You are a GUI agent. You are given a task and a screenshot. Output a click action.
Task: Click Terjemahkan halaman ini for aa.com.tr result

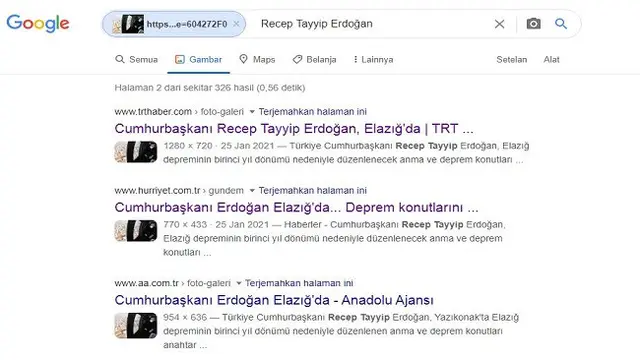click(x=299, y=283)
